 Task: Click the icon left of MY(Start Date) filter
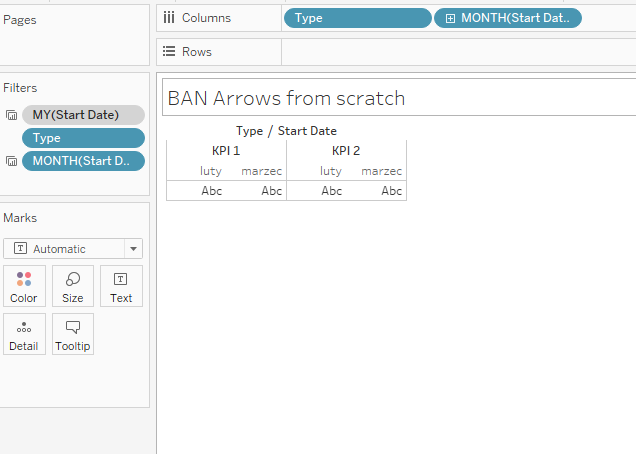11,115
